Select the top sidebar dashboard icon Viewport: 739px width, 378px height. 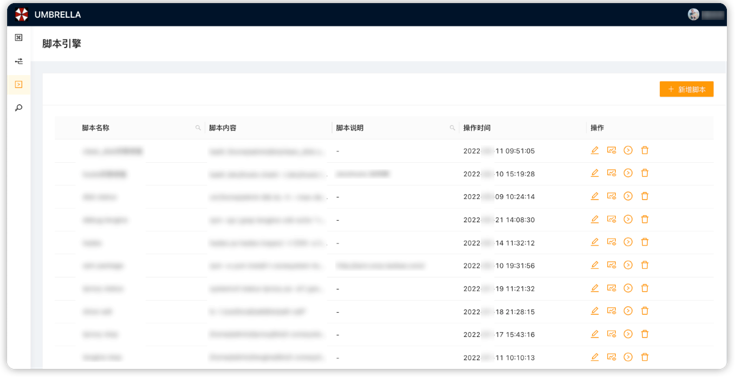pos(19,37)
